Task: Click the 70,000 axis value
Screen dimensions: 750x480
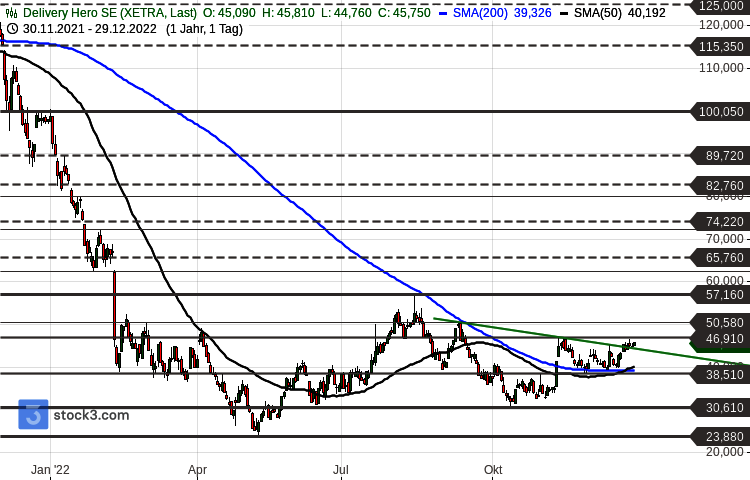Action: point(725,239)
